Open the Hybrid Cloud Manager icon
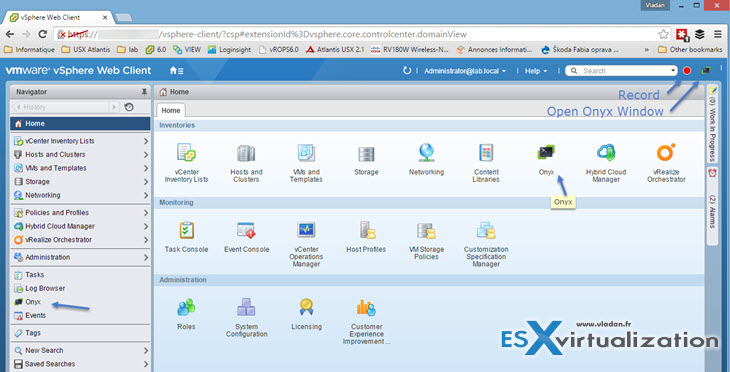 coord(606,153)
